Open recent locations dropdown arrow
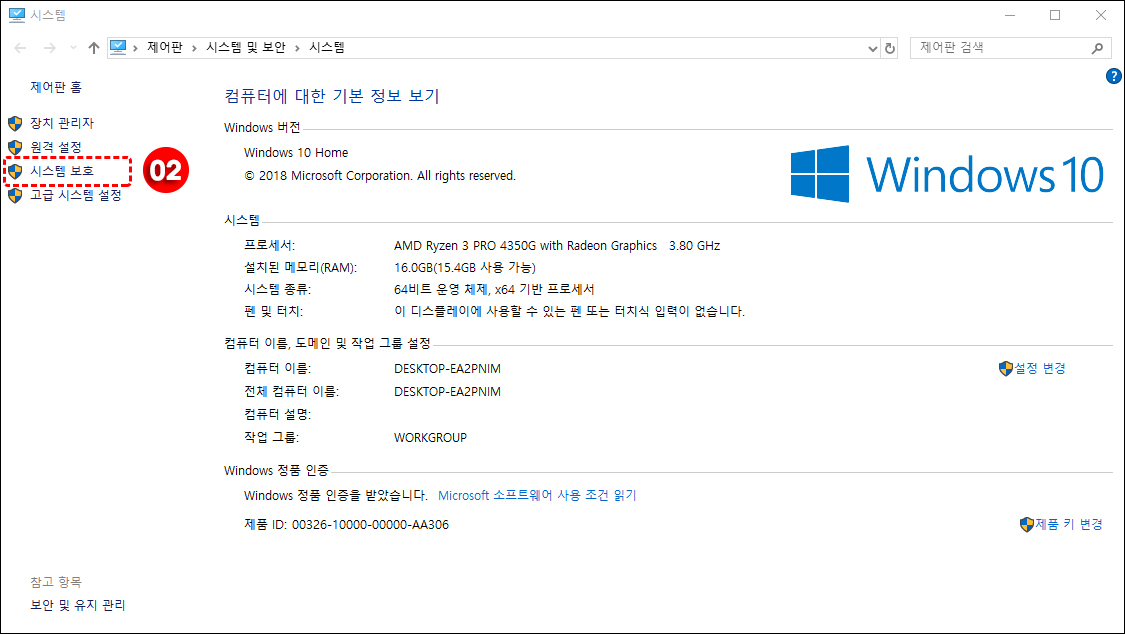This screenshot has width=1125, height=634. point(73,48)
